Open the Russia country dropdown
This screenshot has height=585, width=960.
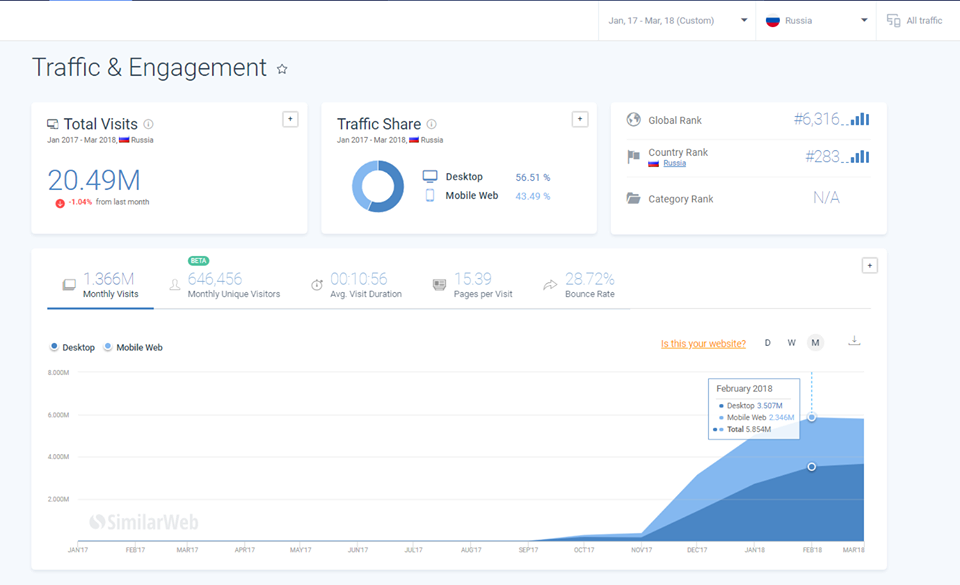[816, 20]
